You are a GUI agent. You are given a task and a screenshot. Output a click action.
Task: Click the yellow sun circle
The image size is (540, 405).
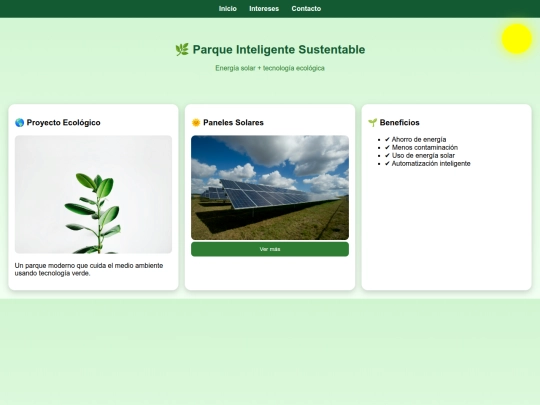click(x=517, y=39)
